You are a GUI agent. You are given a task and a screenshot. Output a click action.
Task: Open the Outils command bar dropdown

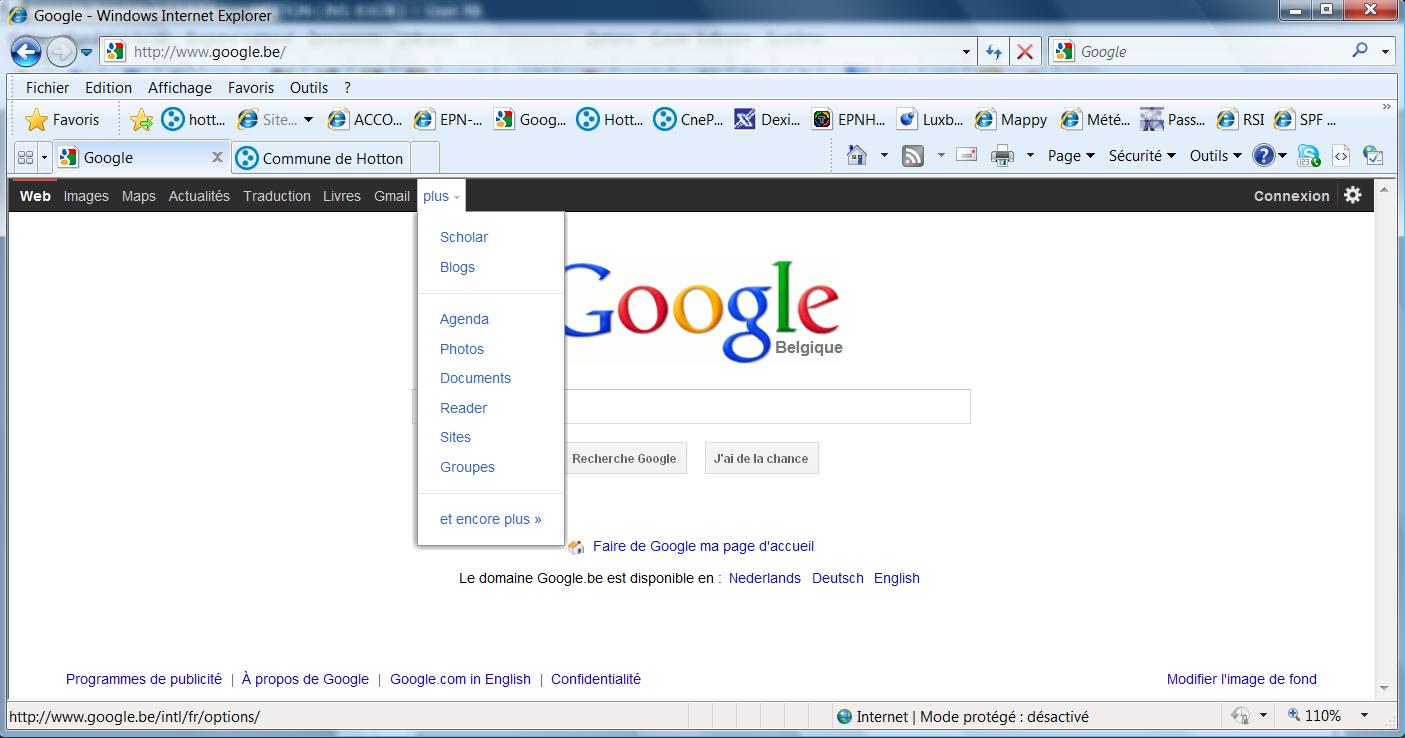1215,156
